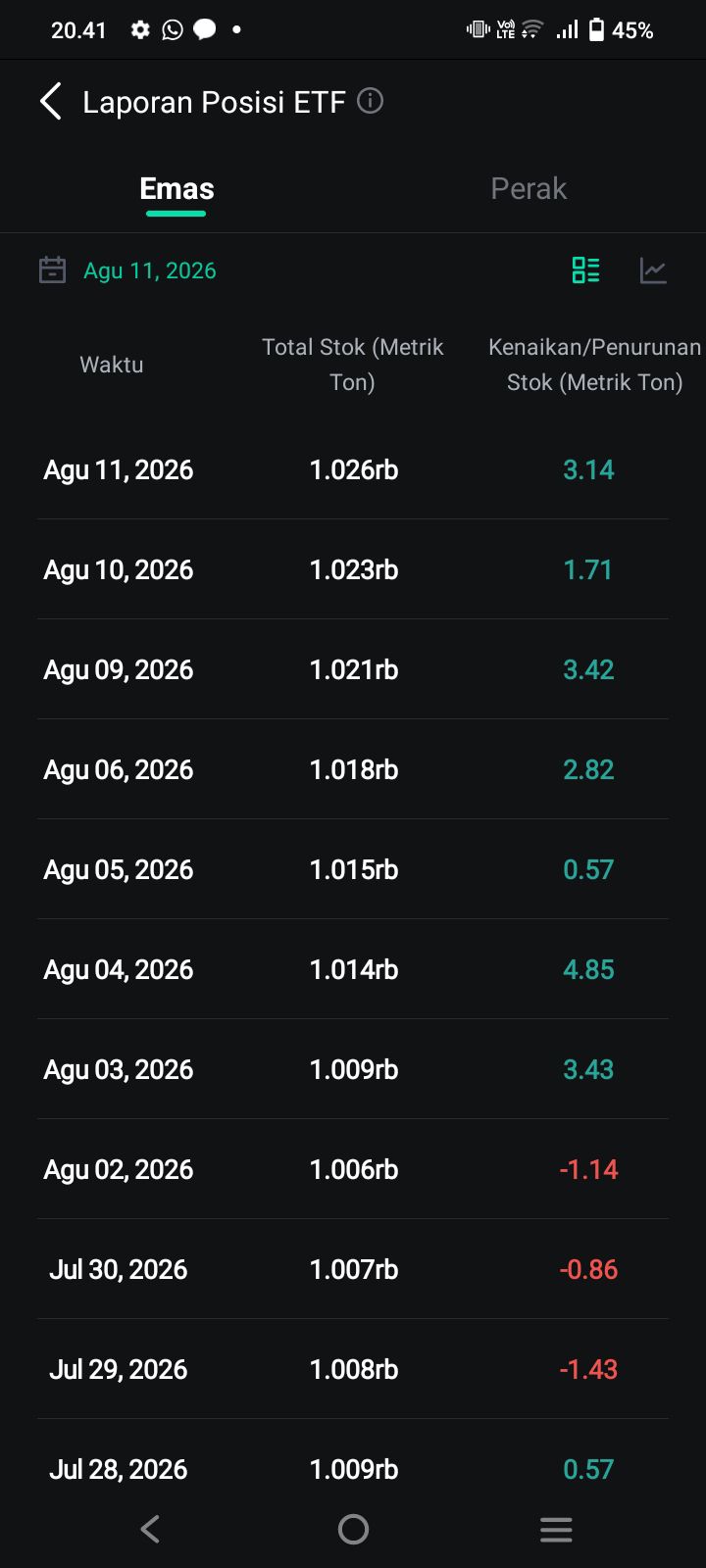Tap the back arrow beside Laporan Posisi ETF
The image size is (706, 1568).
pos(51,101)
